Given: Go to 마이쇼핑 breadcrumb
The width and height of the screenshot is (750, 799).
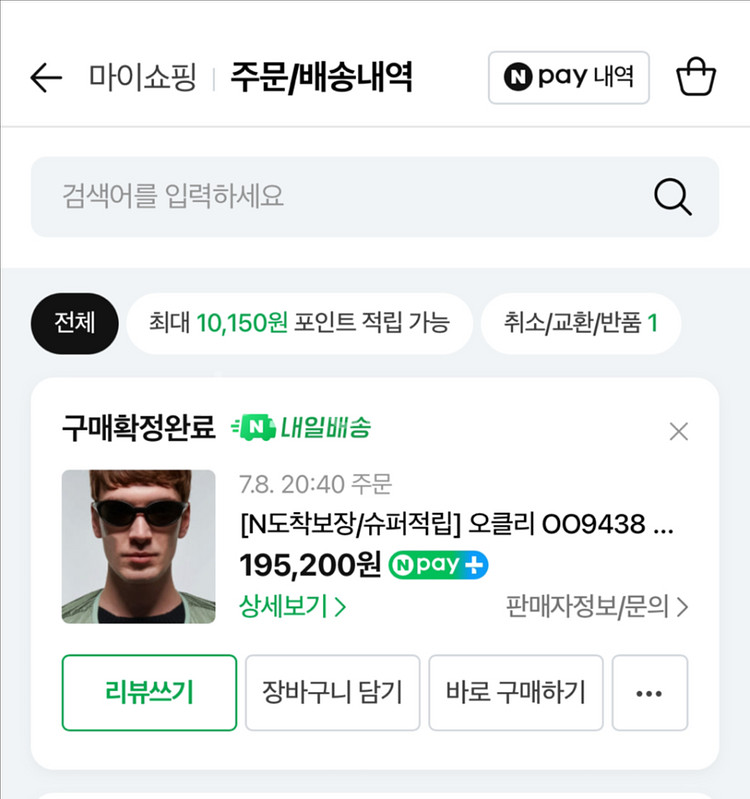Looking at the screenshot, I should coord(142,78).
